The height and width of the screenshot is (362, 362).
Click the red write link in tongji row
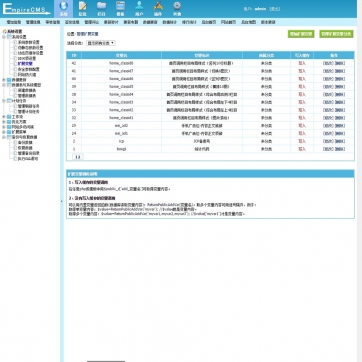pos(302,149)
